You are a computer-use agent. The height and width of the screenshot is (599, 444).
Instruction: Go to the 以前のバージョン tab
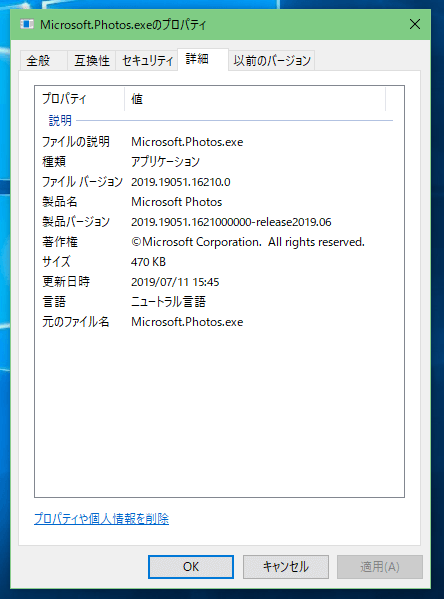pyautogui.click(x=272, y=60)
